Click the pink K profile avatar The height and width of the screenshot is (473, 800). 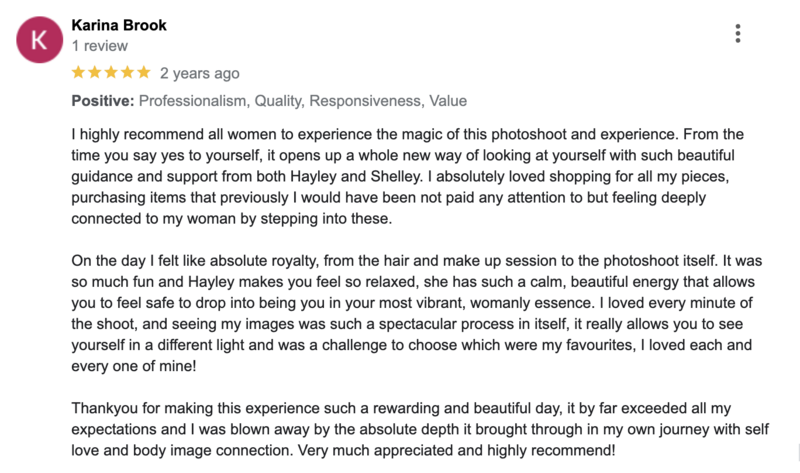pos(40,40)
